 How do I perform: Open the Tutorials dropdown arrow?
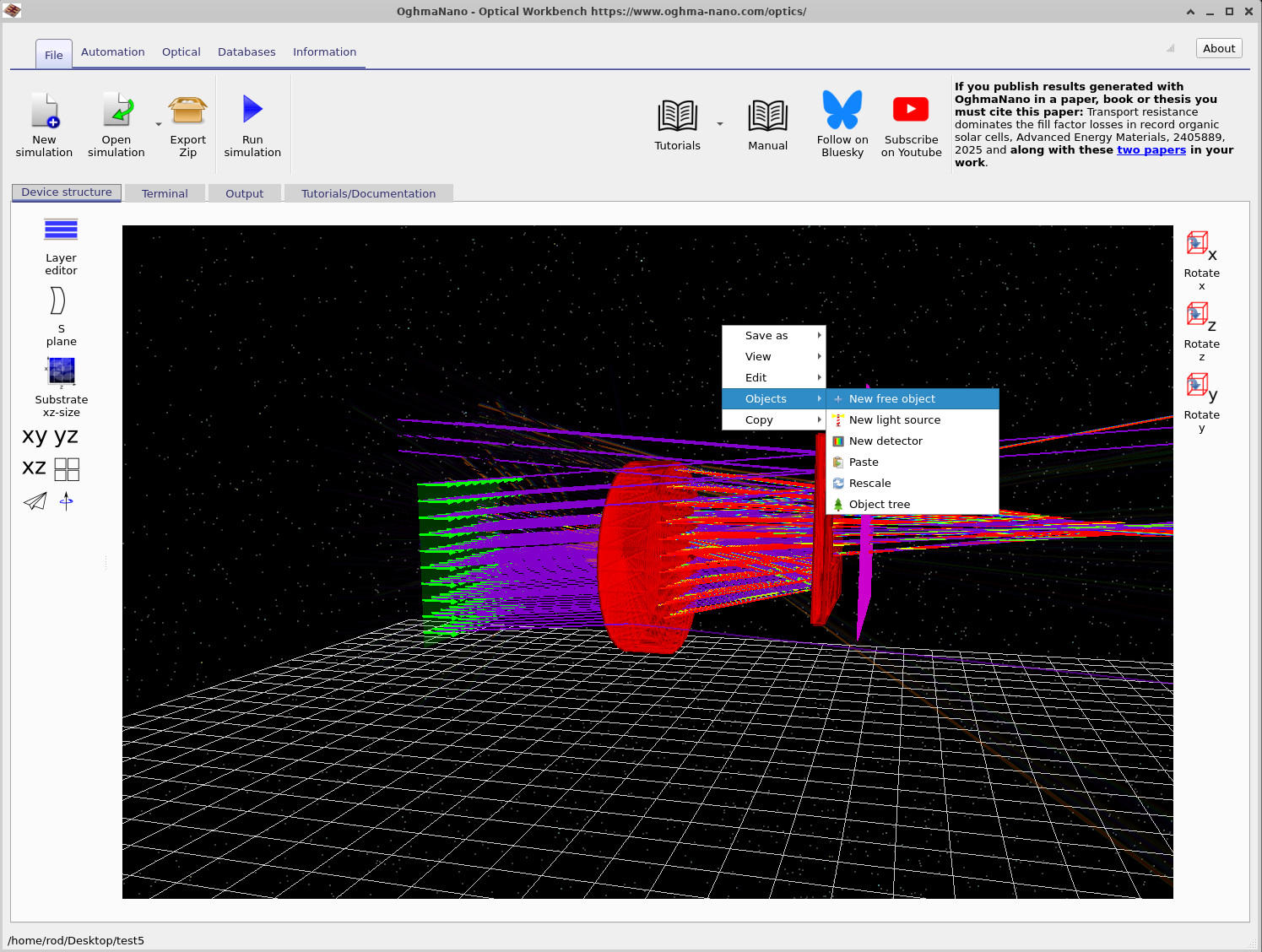coord(718,124)
